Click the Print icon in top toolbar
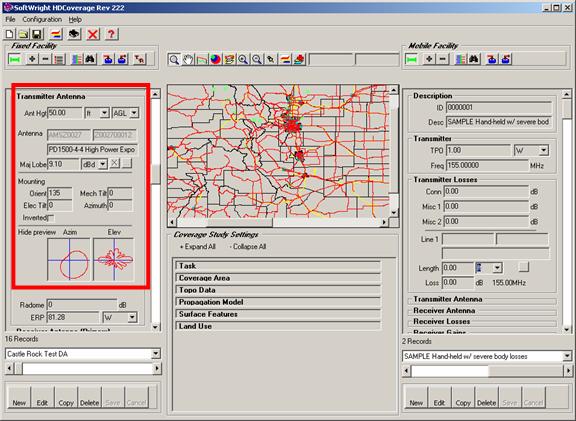Viewport: 576px width, 421px height. click(x=74, y=34)
